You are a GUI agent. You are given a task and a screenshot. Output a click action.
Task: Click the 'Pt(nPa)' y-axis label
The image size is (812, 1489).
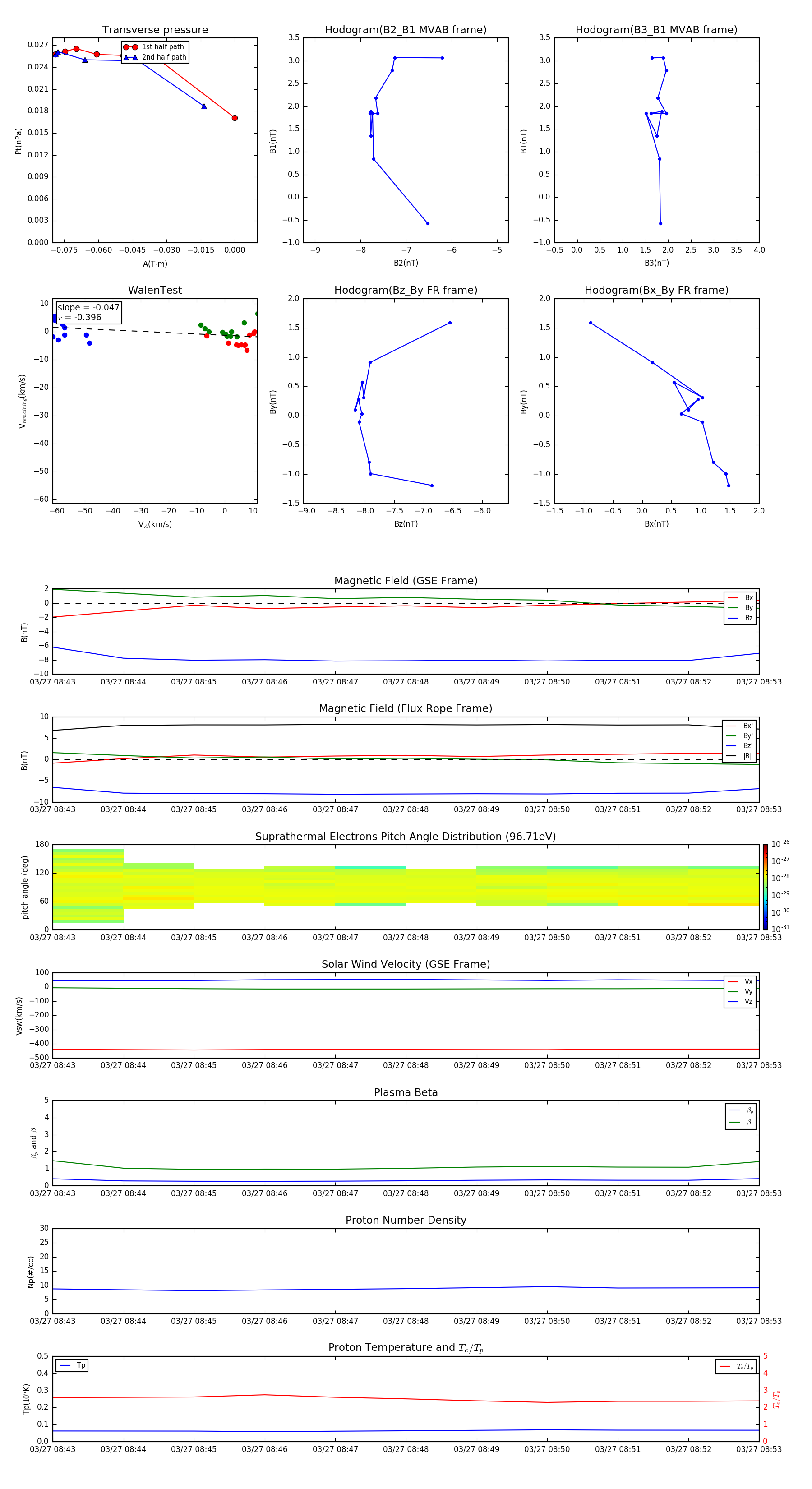18,141
